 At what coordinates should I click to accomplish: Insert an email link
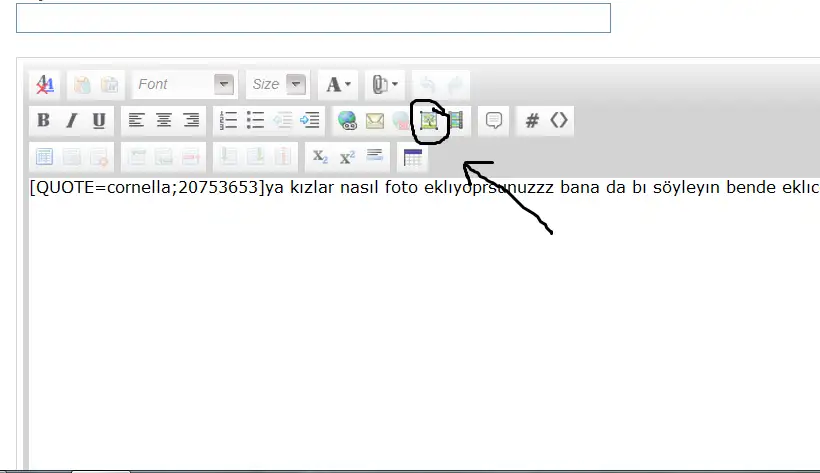[374, 121]
